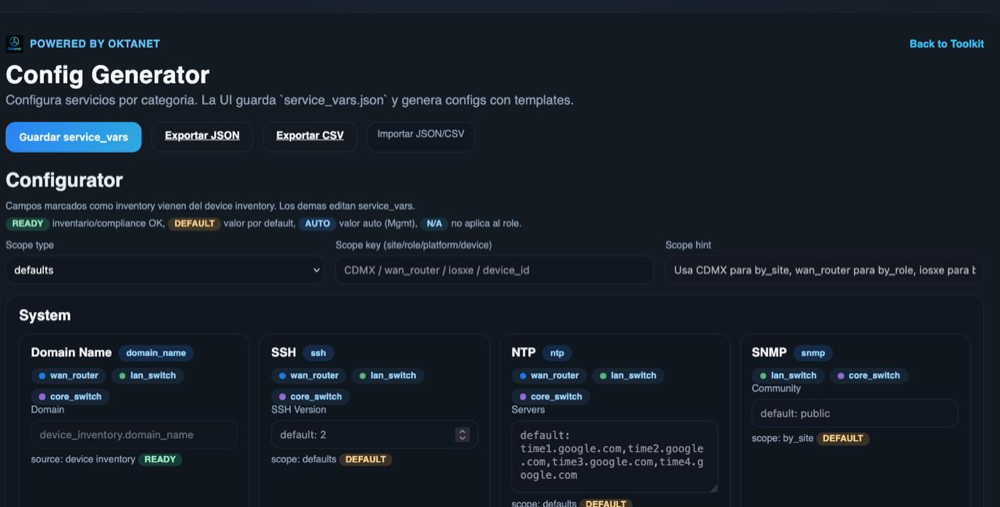The image size is (1000, 507).
Task: Click the Oktanet logo icon
Action: click(x=14, y=43)
